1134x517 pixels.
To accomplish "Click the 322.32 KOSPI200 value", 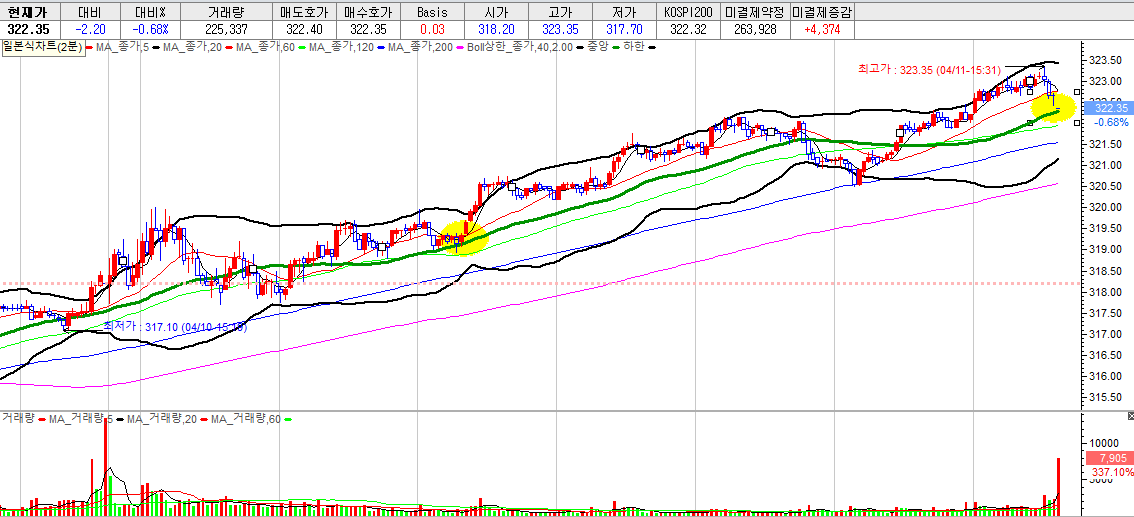I will (688, 30).
